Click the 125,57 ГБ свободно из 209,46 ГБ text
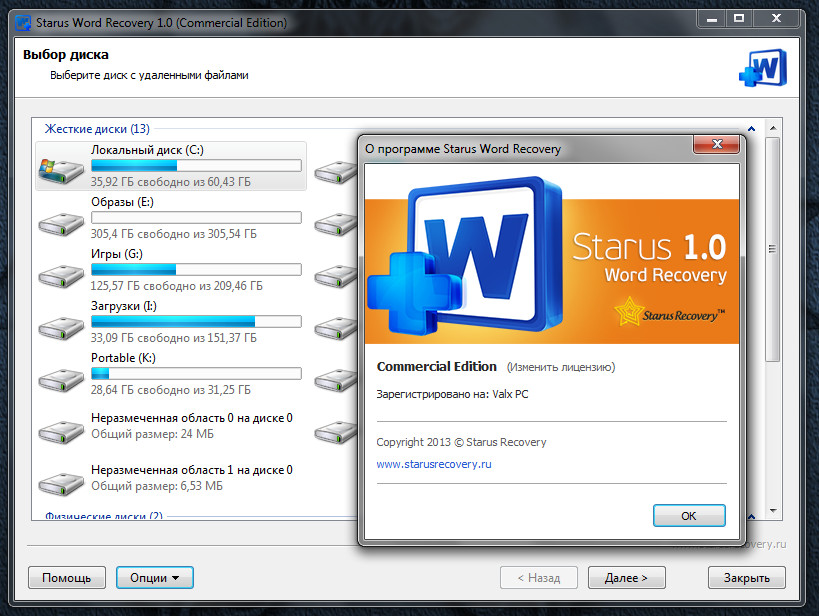Image resolution: width=819 pixels, height=616 pixels. coord(177,286)
